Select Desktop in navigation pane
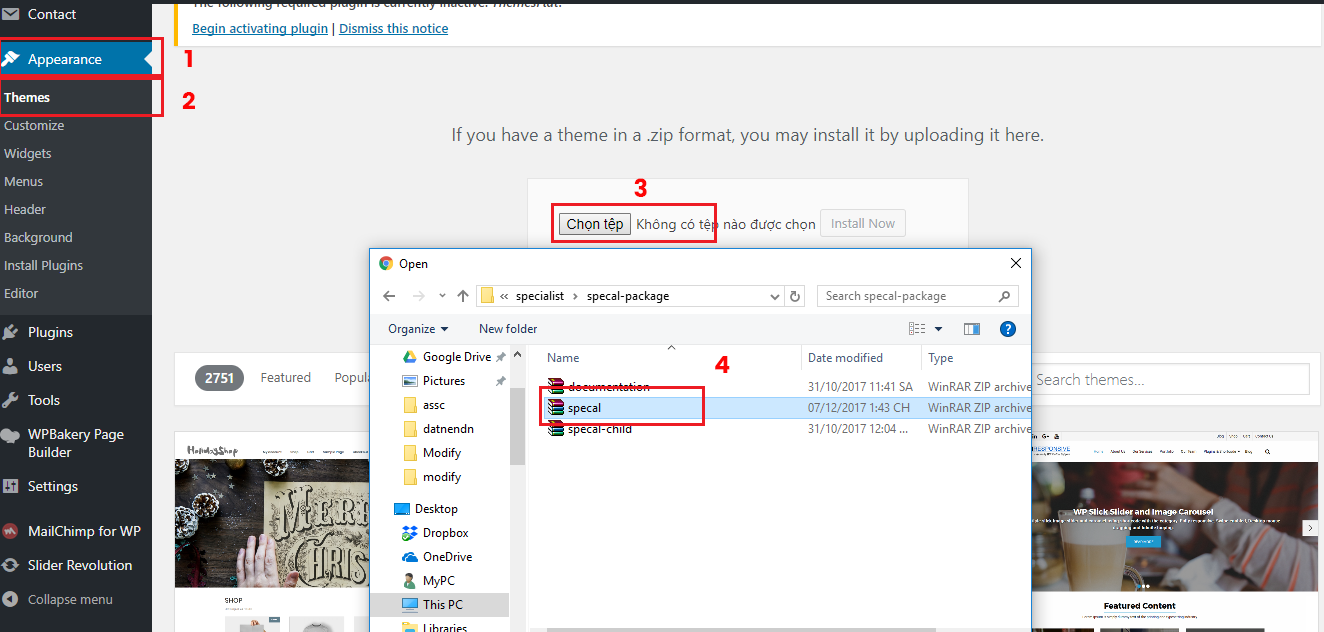This screenshot has height=632, width=1324. pos(426,509)
